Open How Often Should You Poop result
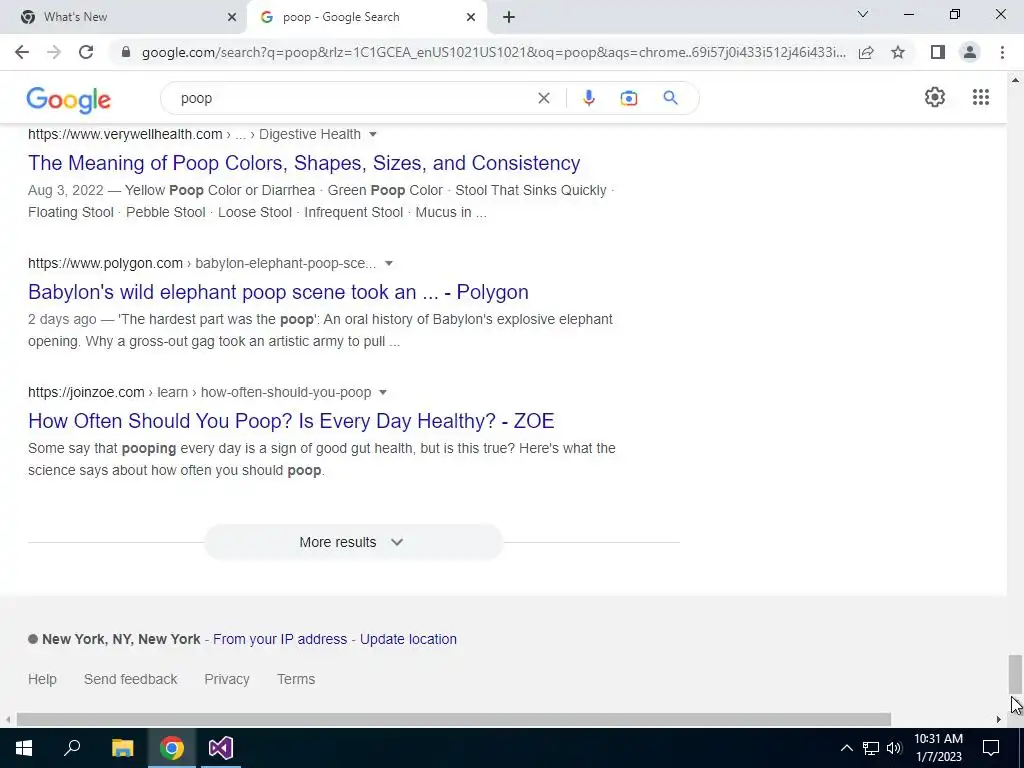The height and width of the screenshot is (768, 1024). pyautogui.click(x=291, y=421)
